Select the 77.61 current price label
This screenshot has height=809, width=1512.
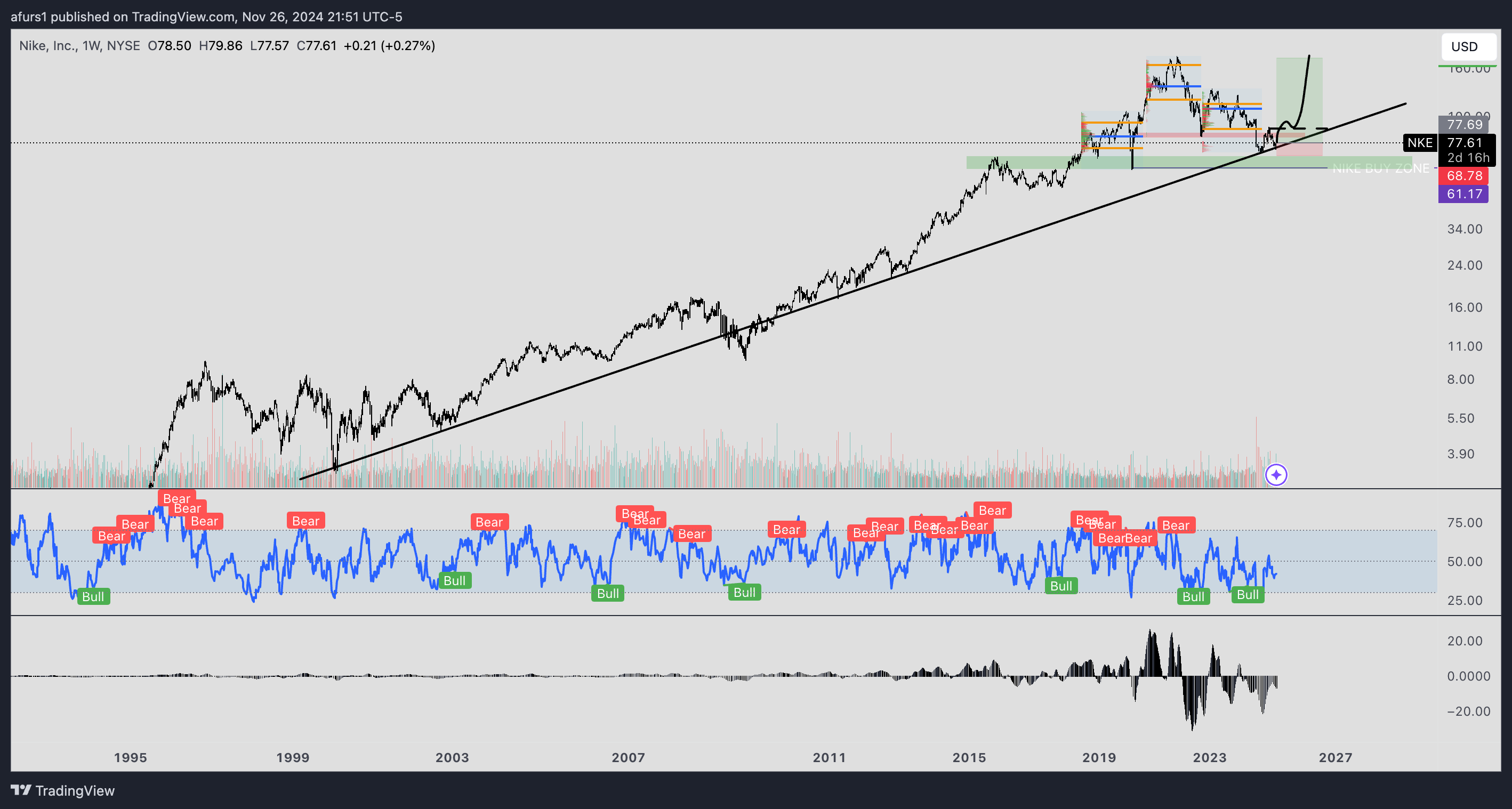click(1465, 142)
